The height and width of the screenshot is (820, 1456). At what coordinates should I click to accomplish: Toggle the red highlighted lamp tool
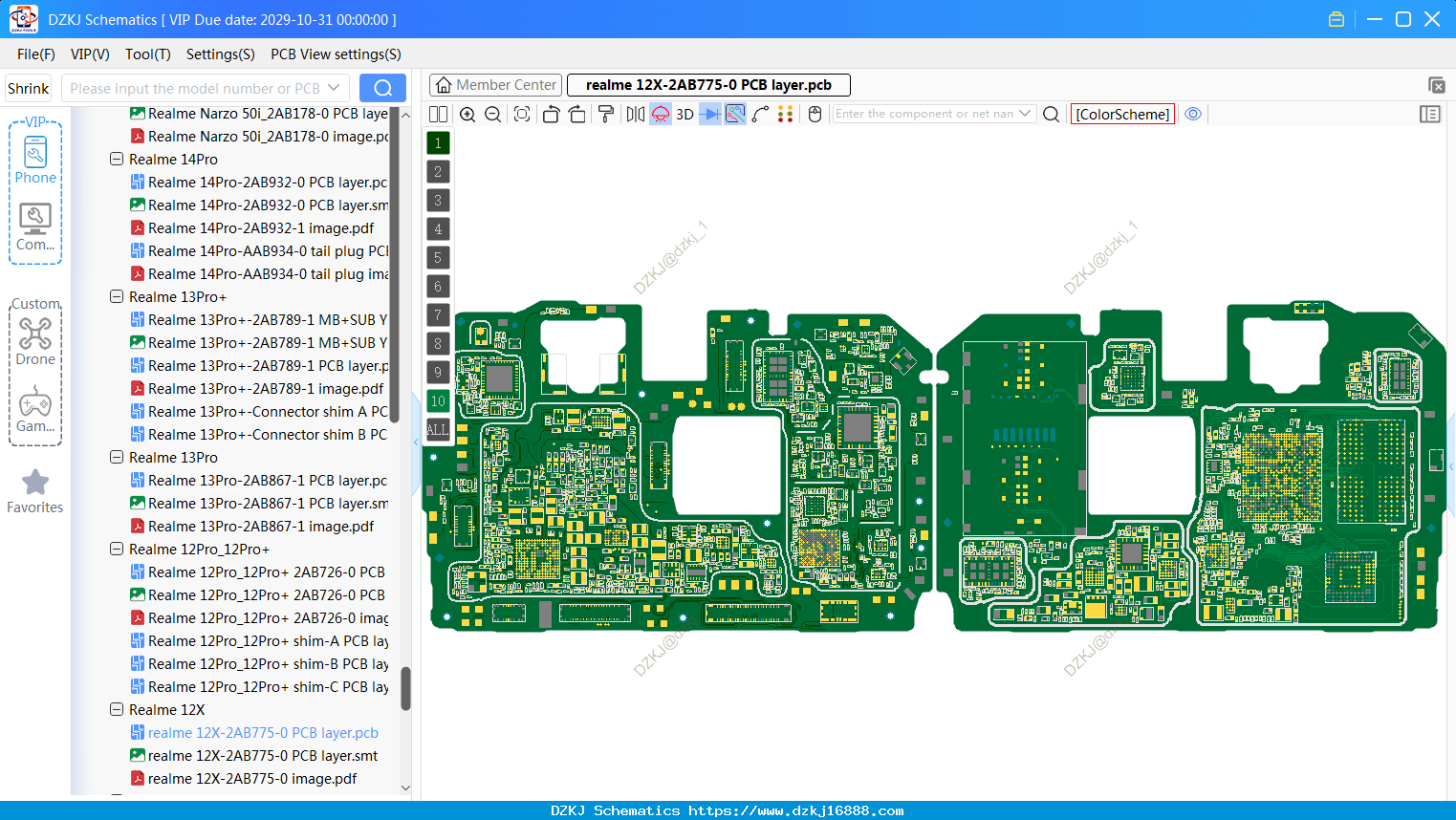point(661,114)
